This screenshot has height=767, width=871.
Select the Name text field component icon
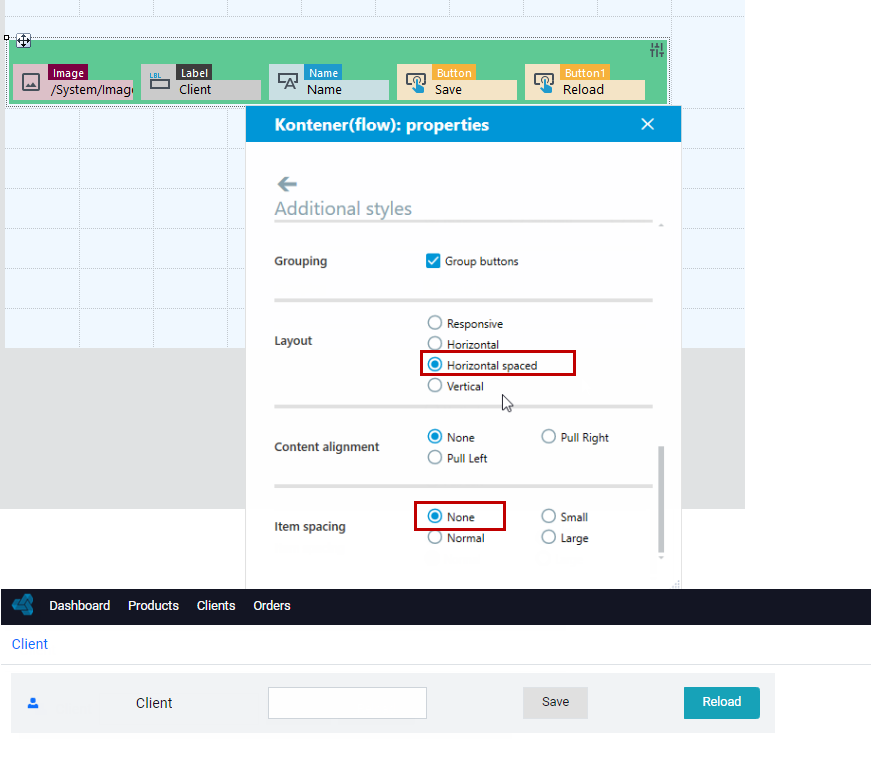(288, 82)
